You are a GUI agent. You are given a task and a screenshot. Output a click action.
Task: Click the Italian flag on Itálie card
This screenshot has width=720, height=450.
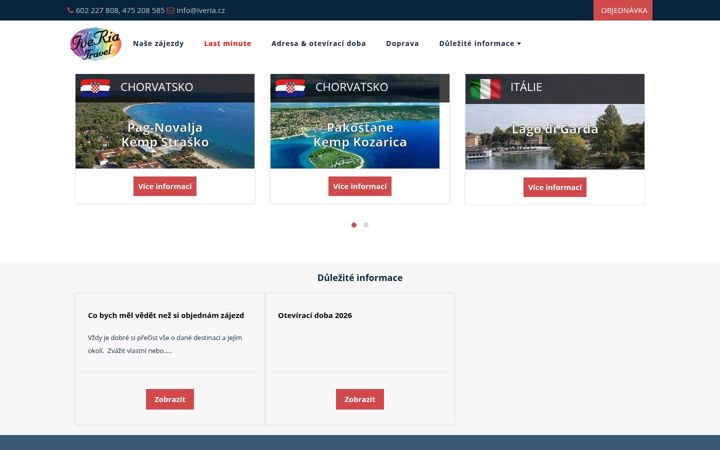pos(485,89)
